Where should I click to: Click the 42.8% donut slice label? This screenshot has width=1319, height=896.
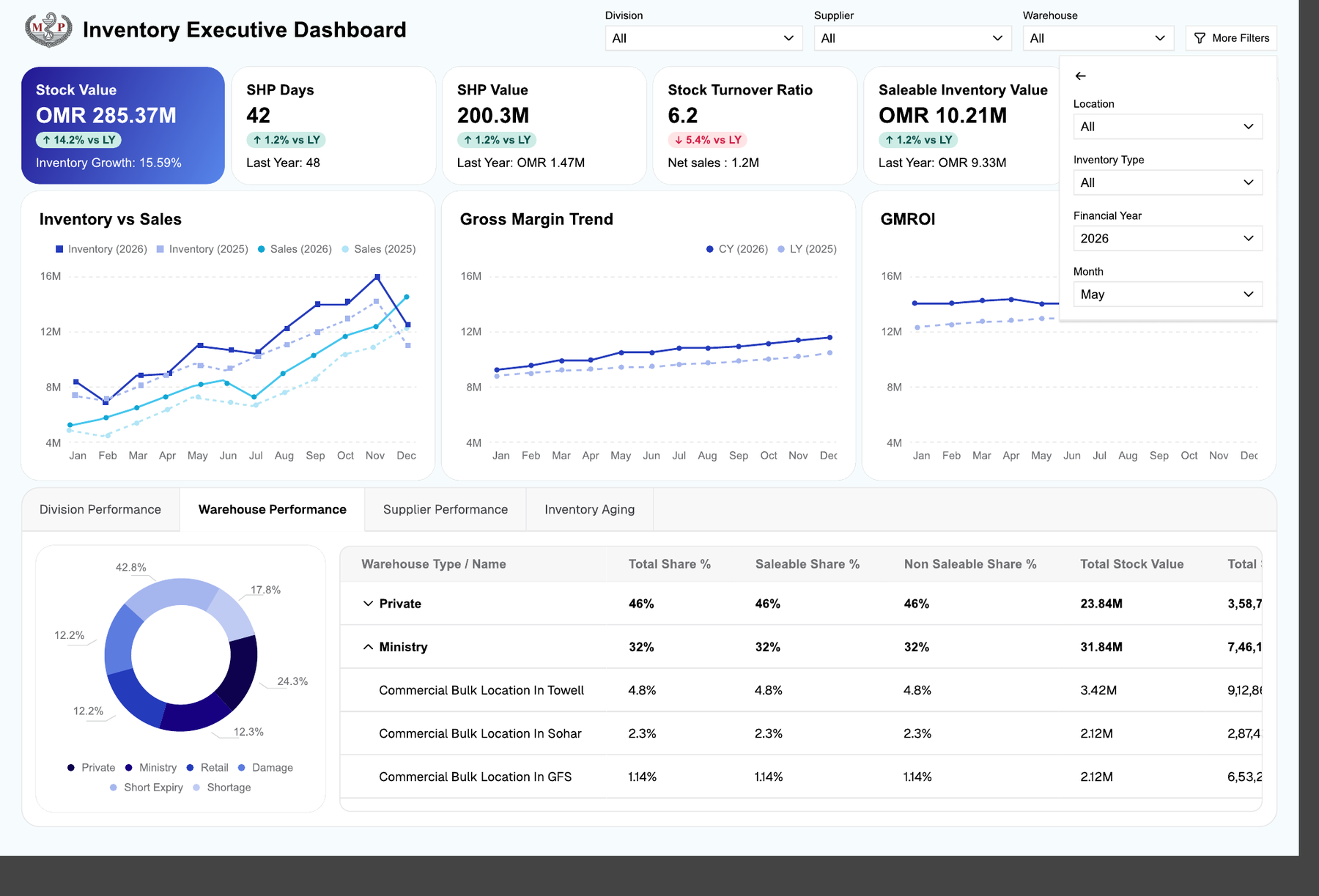pos(131,568)
